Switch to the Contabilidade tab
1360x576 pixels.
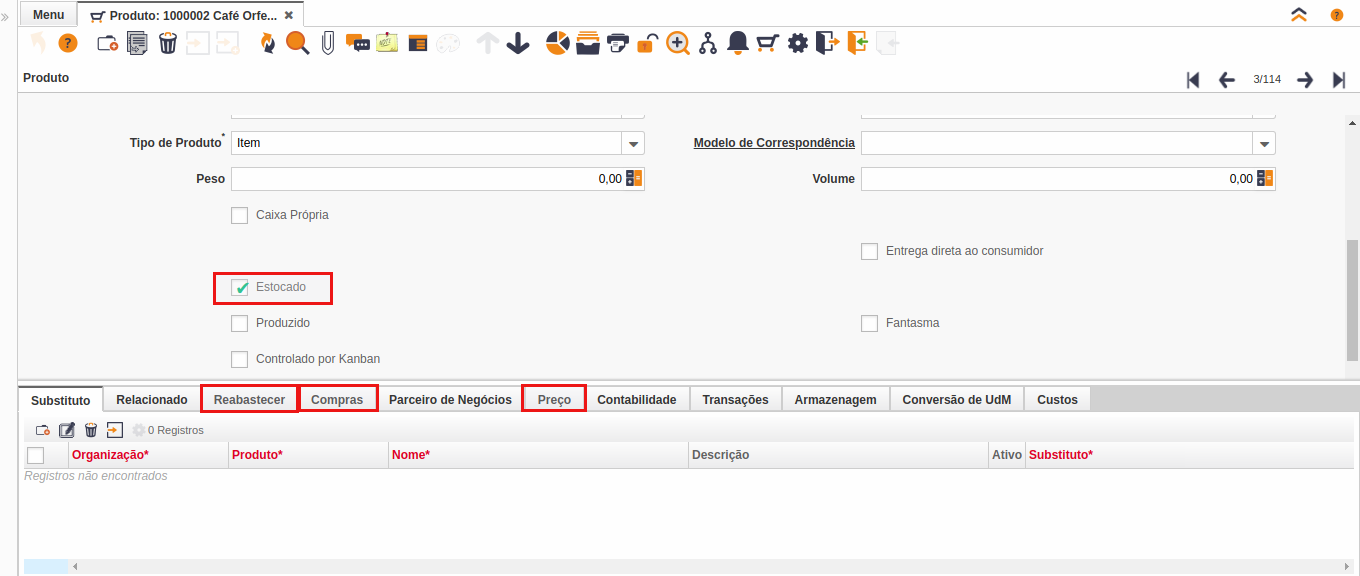tap(636, 400)
